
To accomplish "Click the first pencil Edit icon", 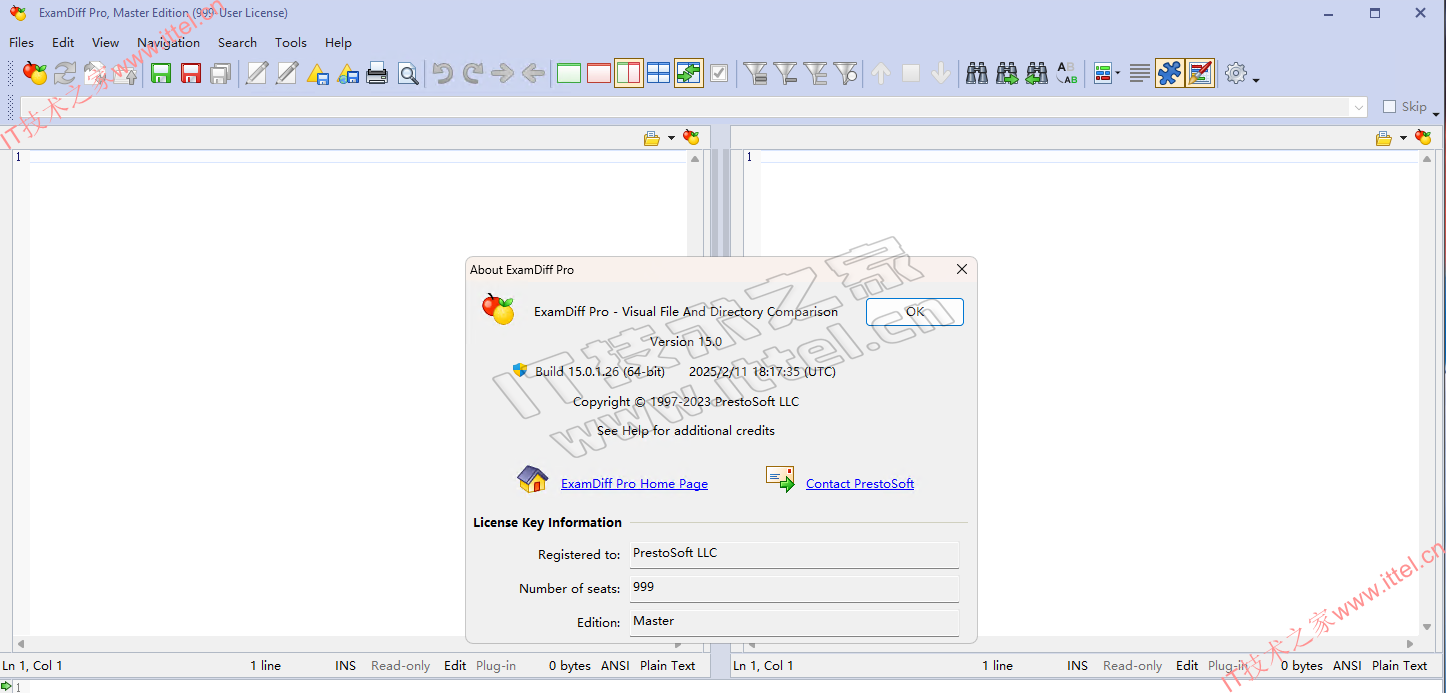I will point(257,73).
